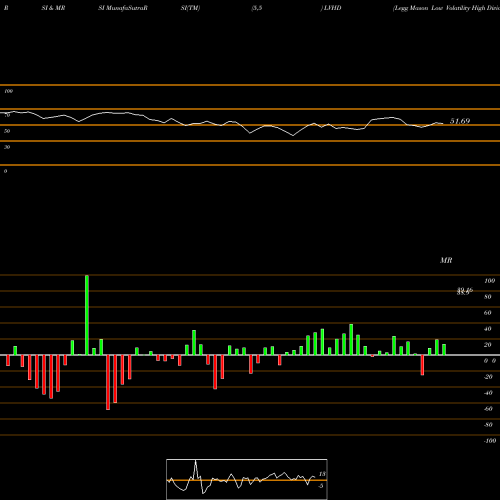Click the '-80' axis label in MR panel
Viewport: 500px width, 500px height.
[x=488, y=425]
